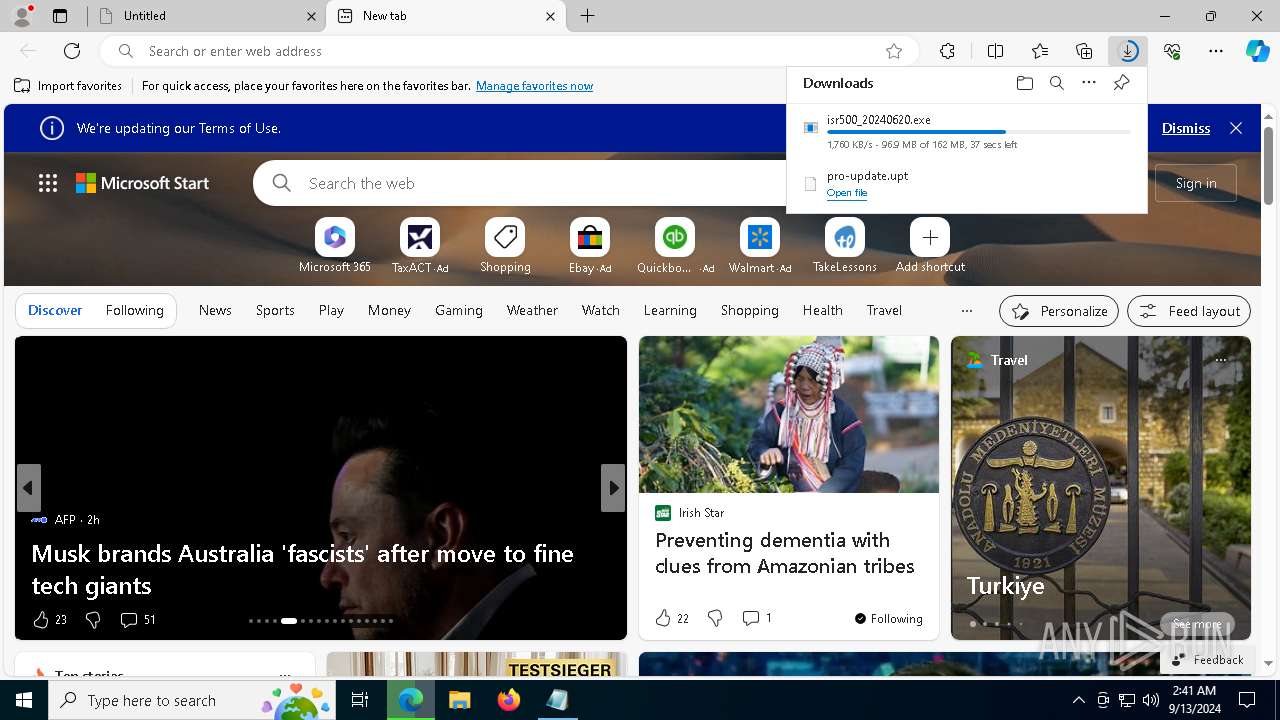Open the Turkiye travel card
This screenshot has width=1280, height=720.
1101,488
